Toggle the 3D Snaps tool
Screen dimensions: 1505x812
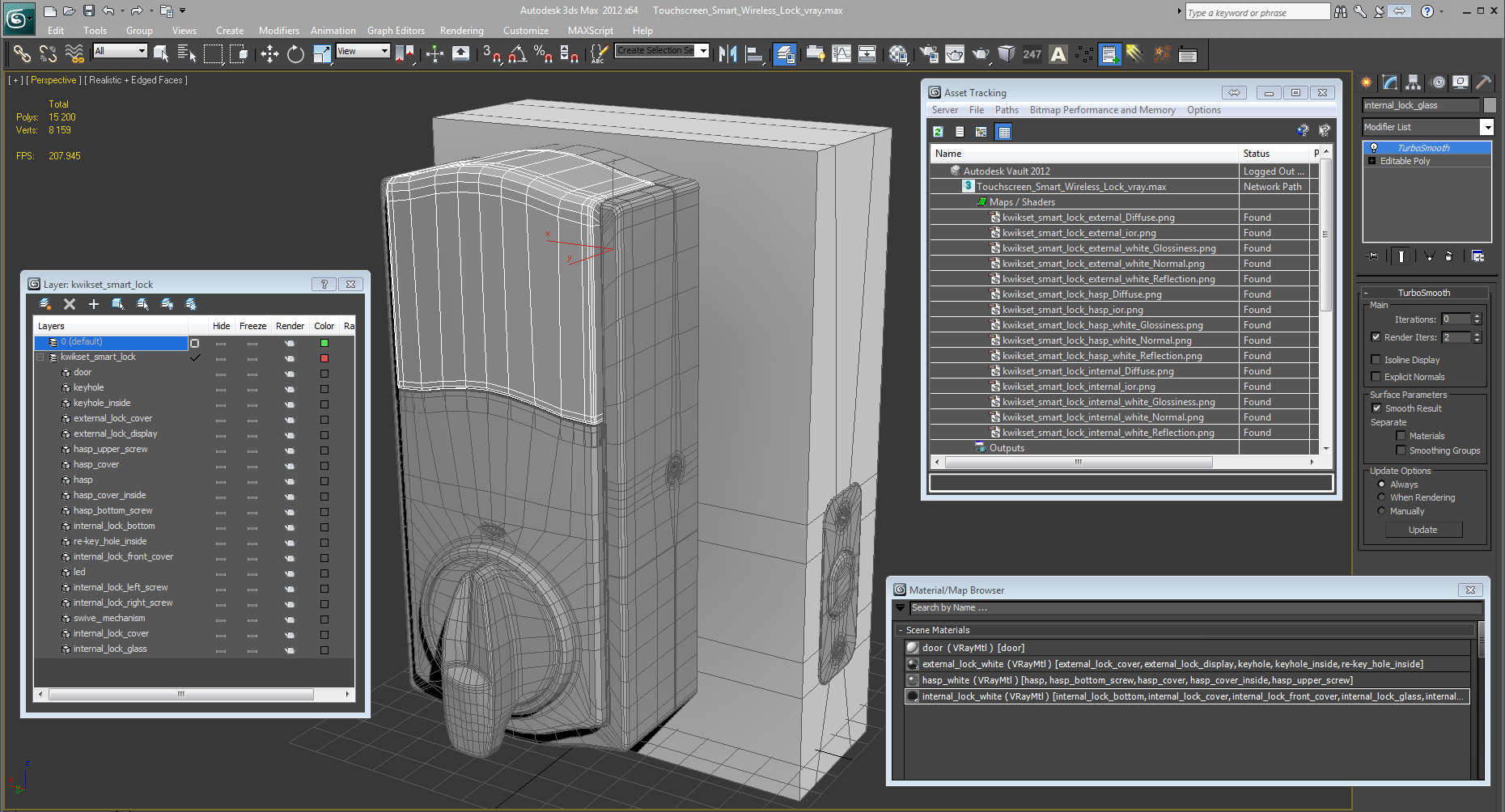tap(492, 54)
